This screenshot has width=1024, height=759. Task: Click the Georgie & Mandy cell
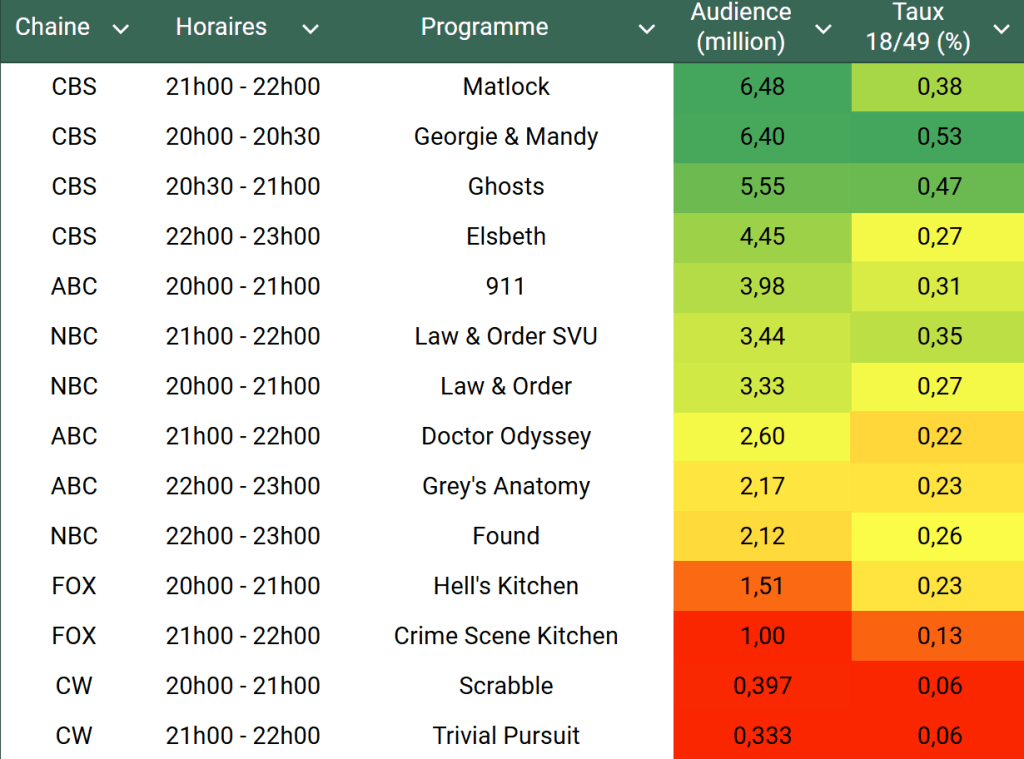(x=506, y=137)
